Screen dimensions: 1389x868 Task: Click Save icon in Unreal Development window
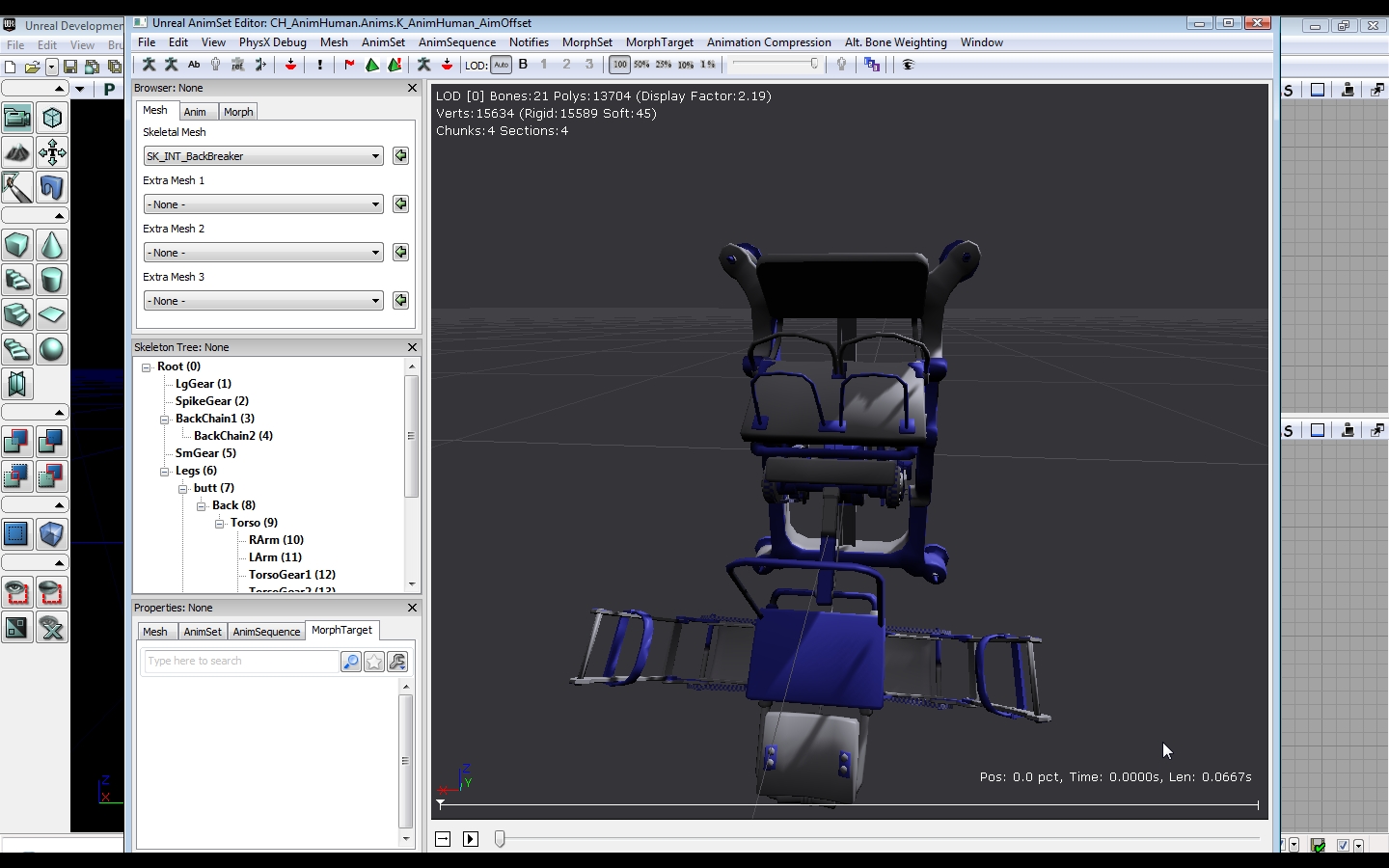tap(70, 67)
